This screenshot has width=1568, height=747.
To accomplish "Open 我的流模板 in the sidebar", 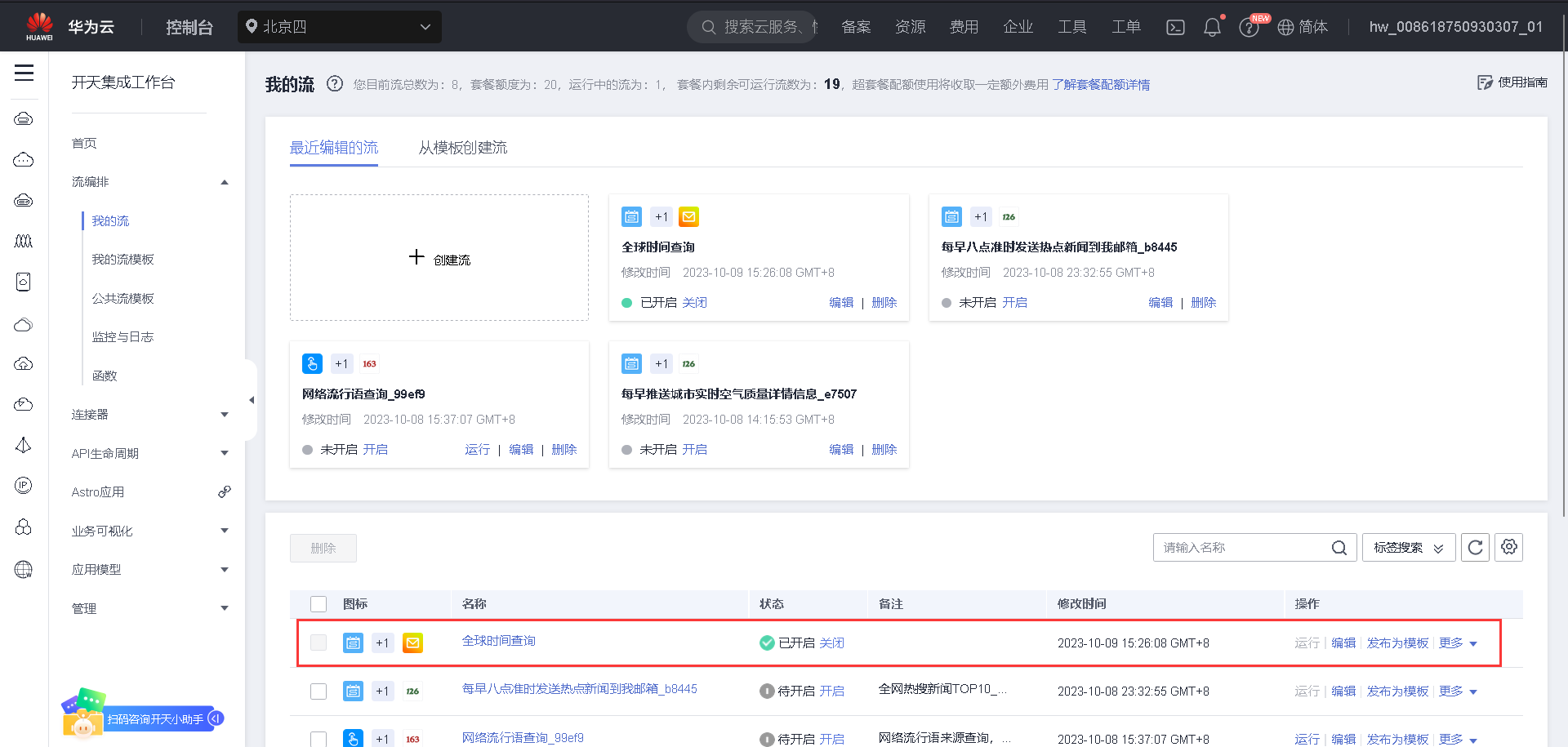I will point(123,259).
